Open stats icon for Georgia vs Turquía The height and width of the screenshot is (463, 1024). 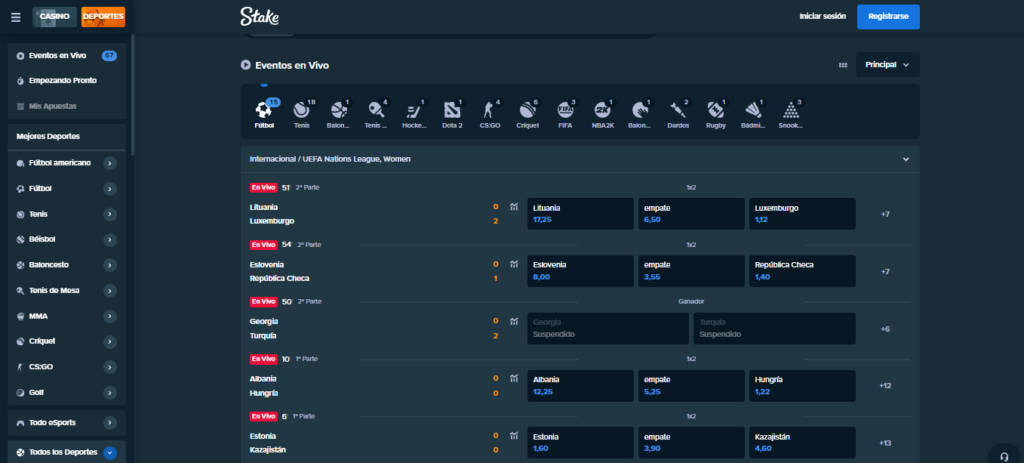pos(514,321)
